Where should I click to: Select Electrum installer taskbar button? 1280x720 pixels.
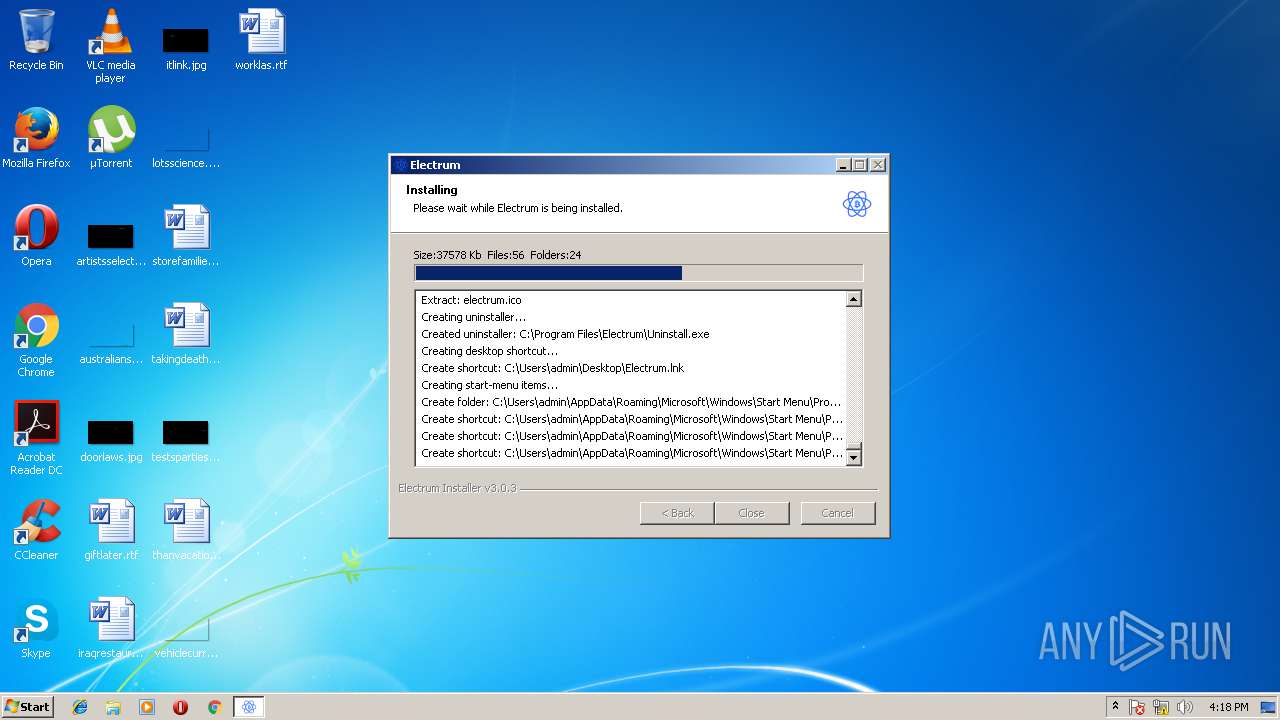coord(249,707)
